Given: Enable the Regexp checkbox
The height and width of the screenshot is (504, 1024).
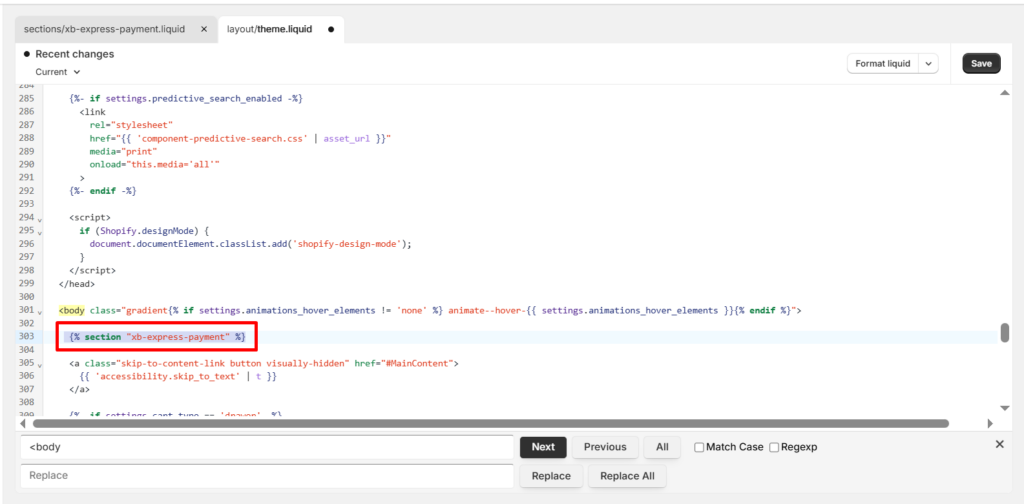Looking at the screenshot, I should tap(774, 447).
